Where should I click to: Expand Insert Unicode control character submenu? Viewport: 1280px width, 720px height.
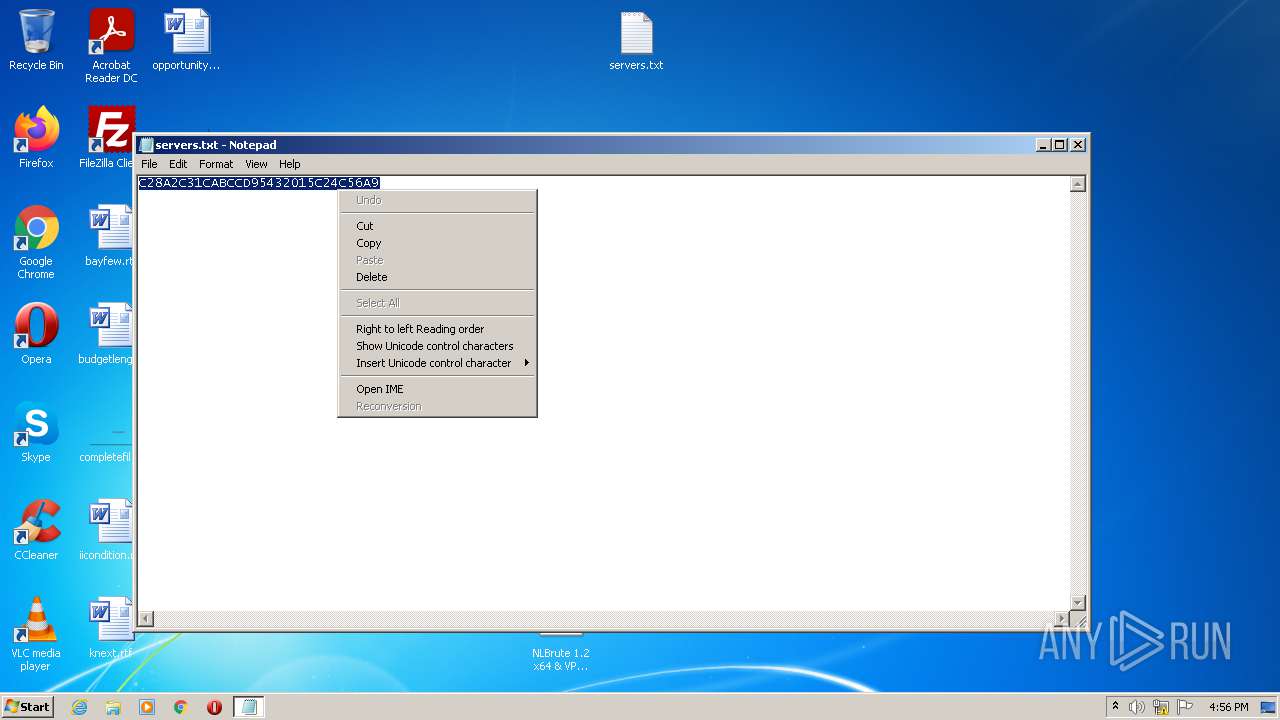[437, 363]
